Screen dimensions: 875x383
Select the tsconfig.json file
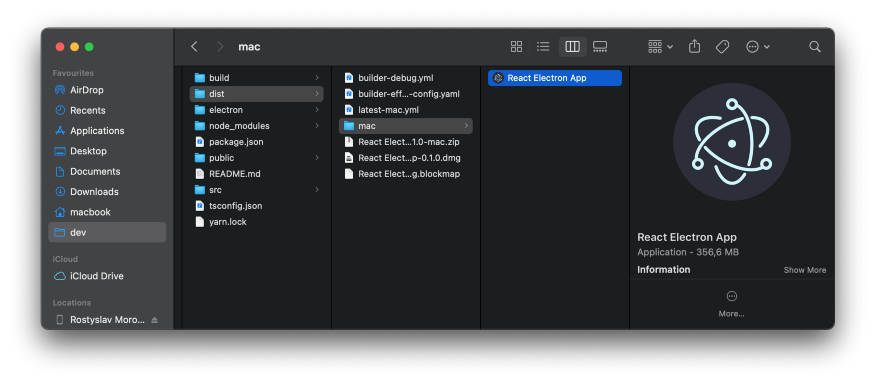pos(257,205)
